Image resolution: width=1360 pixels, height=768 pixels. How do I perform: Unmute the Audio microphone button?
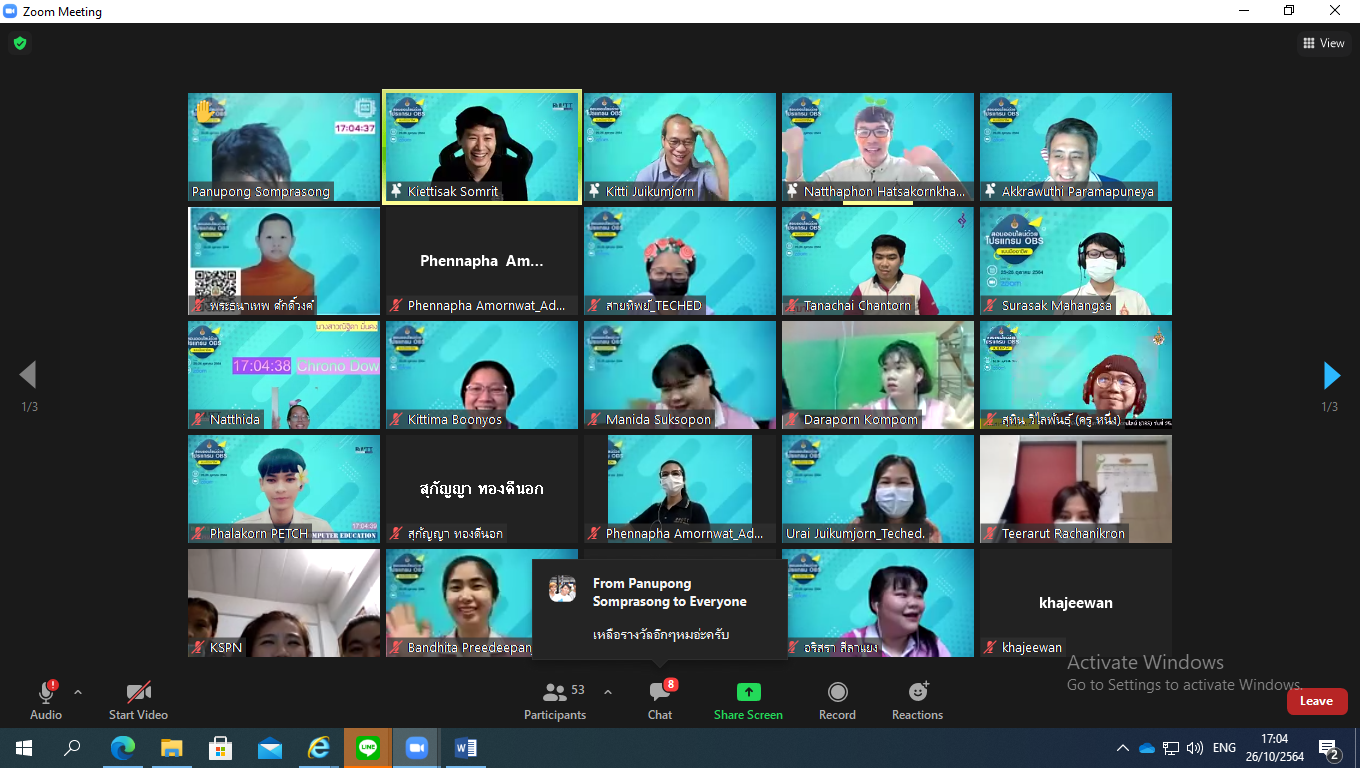[x=46, y=699]
